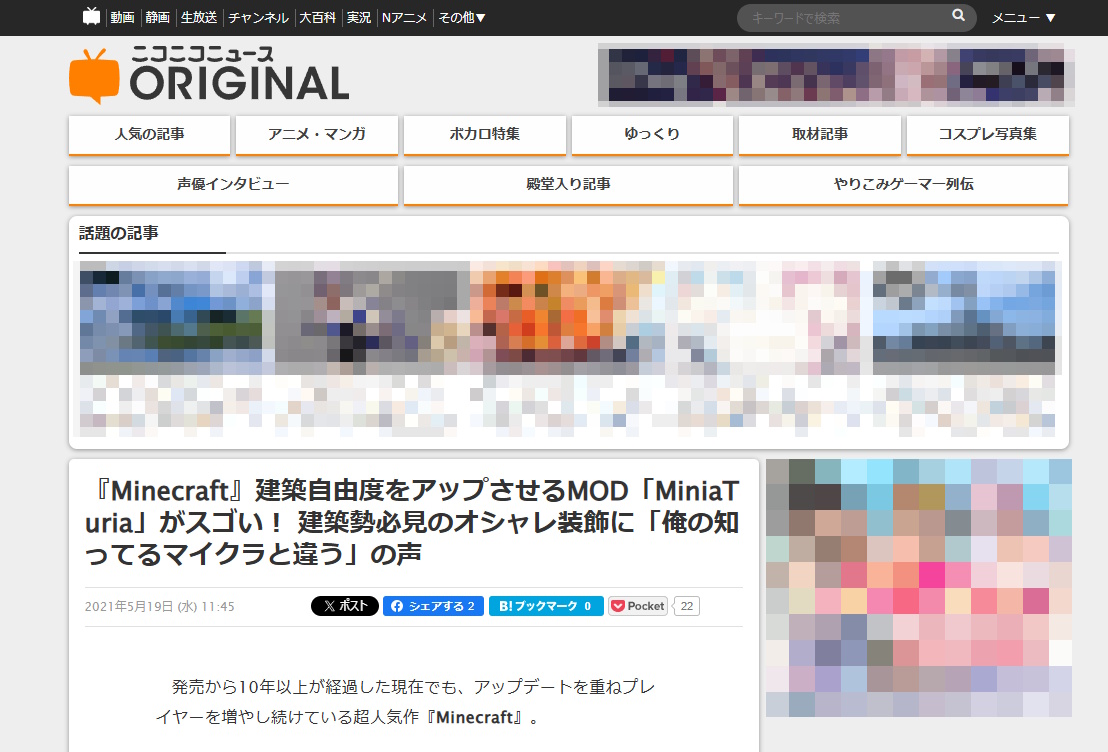Share article with X ポスト button
The width and height of the screenshot is (1108, 752).
tap(345, 606)
